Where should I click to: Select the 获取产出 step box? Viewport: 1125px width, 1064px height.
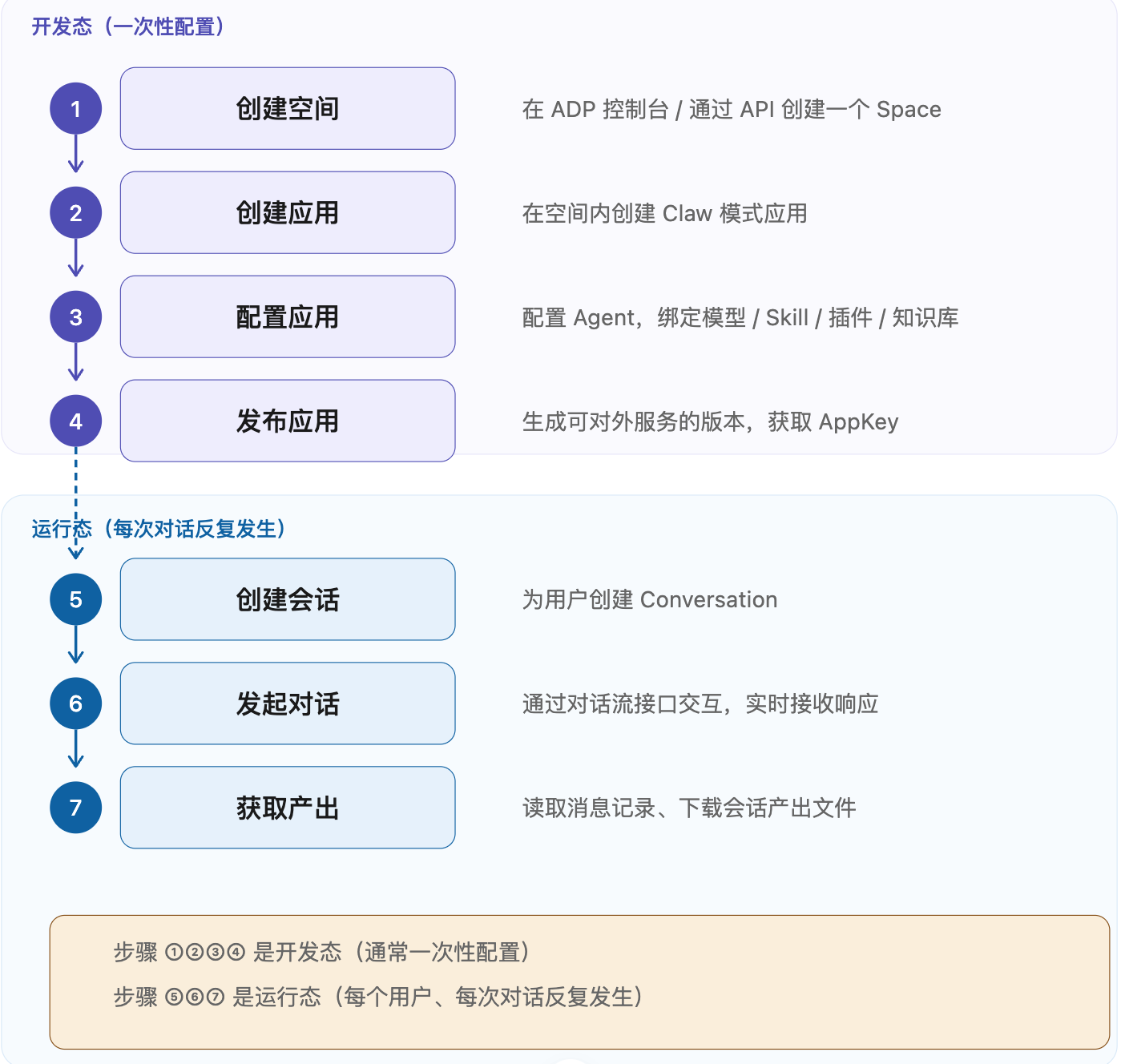288,808
